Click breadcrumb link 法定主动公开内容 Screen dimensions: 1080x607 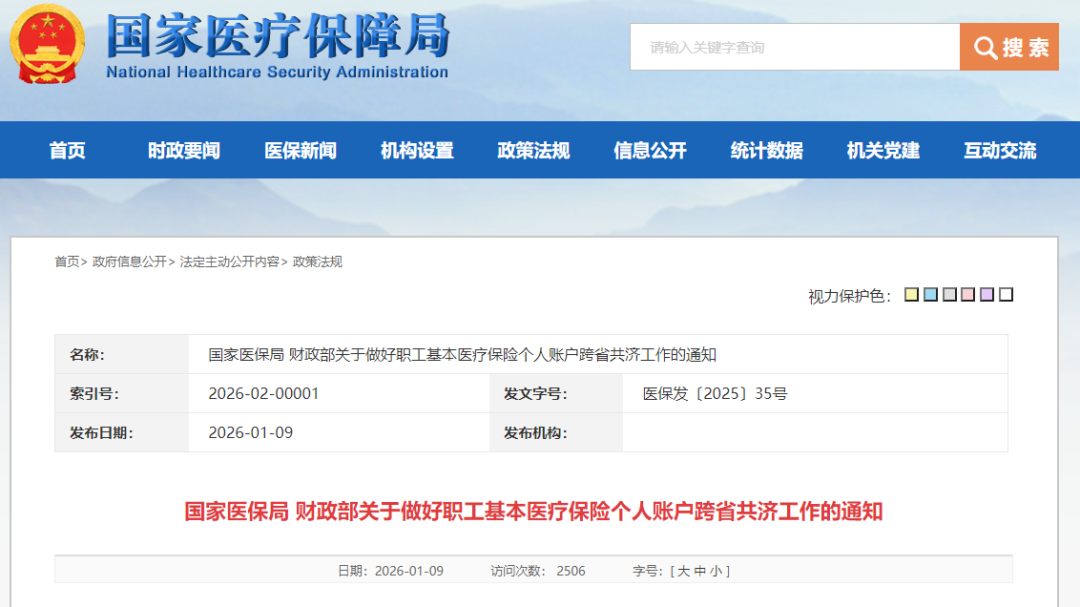229,262
